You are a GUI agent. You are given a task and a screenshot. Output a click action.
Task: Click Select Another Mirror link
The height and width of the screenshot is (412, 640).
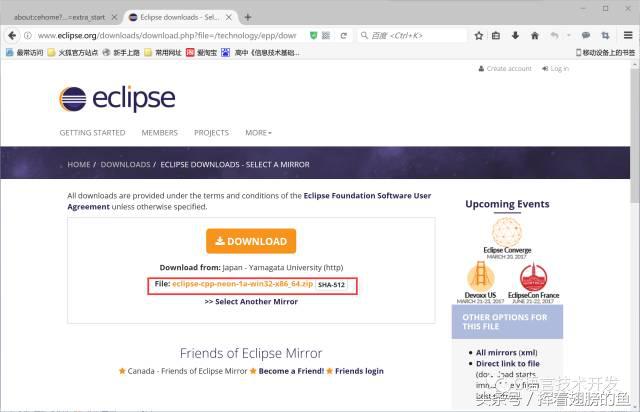tap(251, 301)
